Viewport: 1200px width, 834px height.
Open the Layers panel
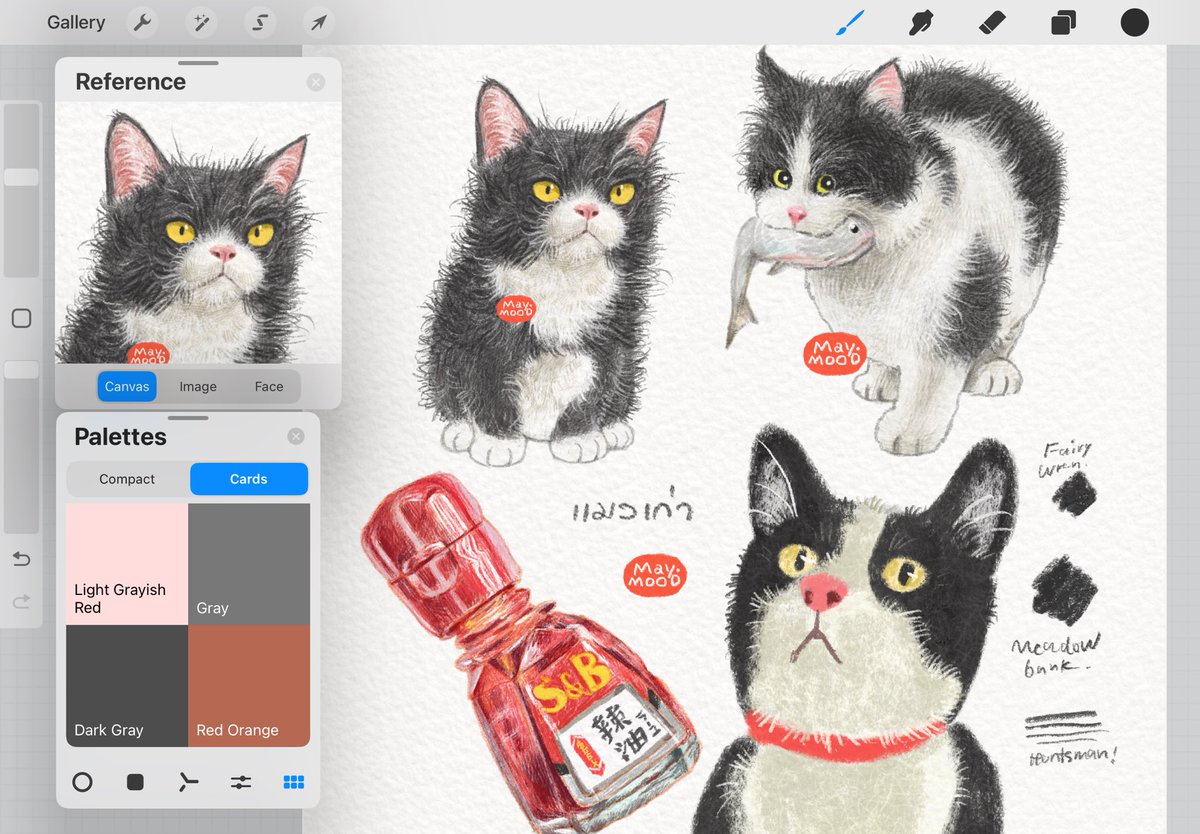pos(1063,22)
